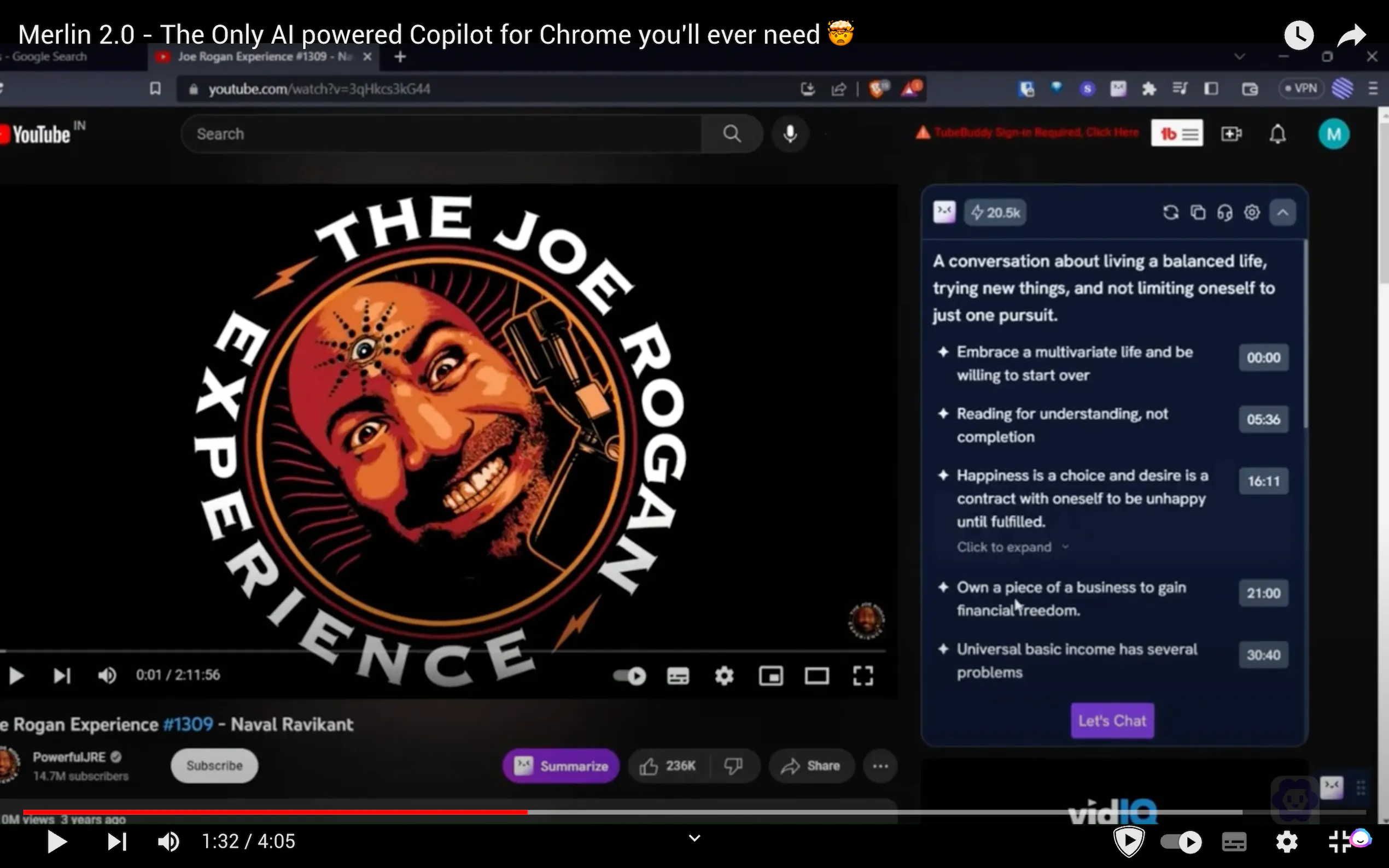Refresh the Merlin summary panel

pyautogui.click(x=1170, y=213)
